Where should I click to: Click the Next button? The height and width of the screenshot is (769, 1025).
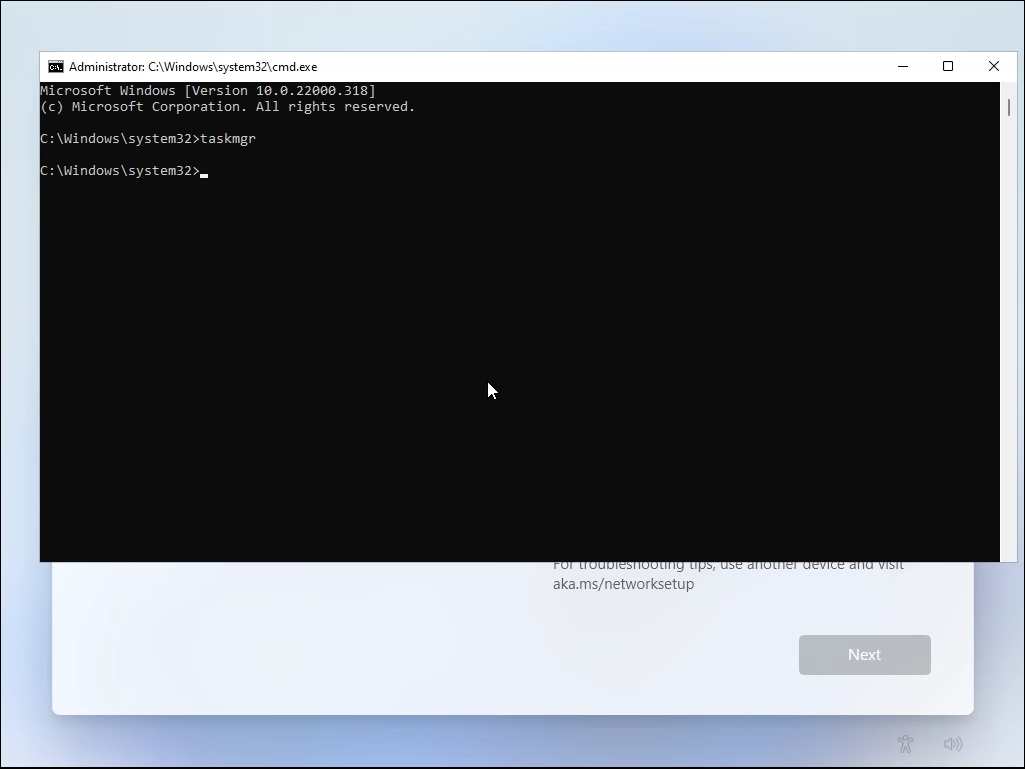[864, 654]
